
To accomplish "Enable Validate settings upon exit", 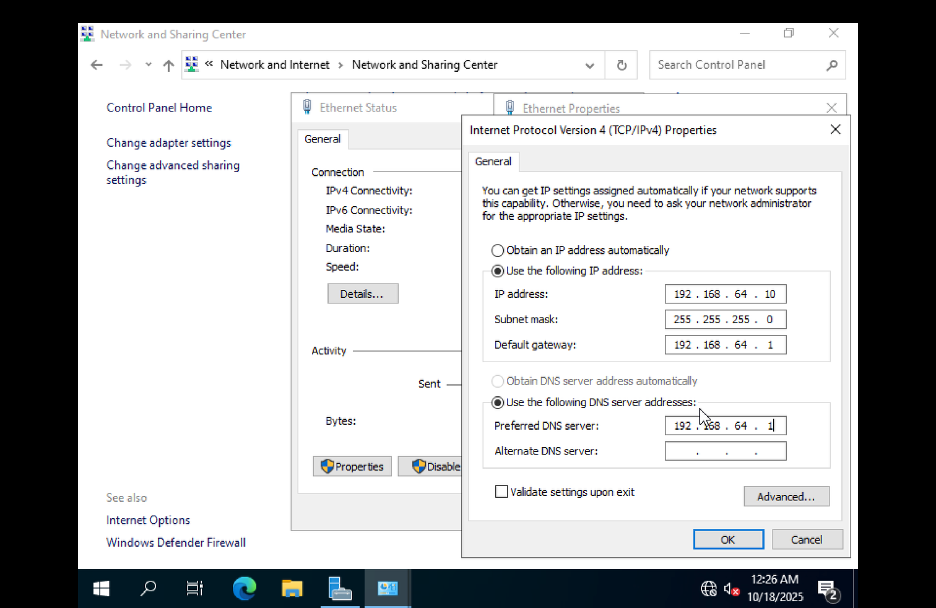I will point(501,491).
